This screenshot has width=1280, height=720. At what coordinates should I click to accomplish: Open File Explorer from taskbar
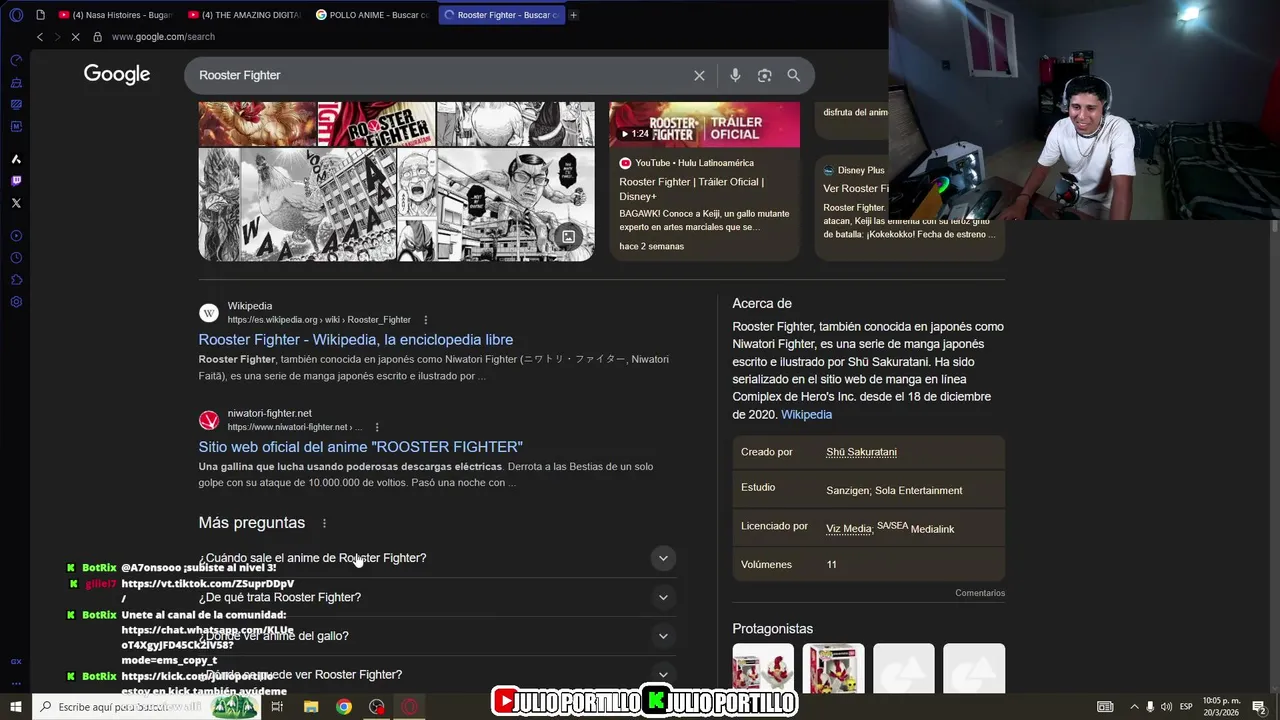311,707
